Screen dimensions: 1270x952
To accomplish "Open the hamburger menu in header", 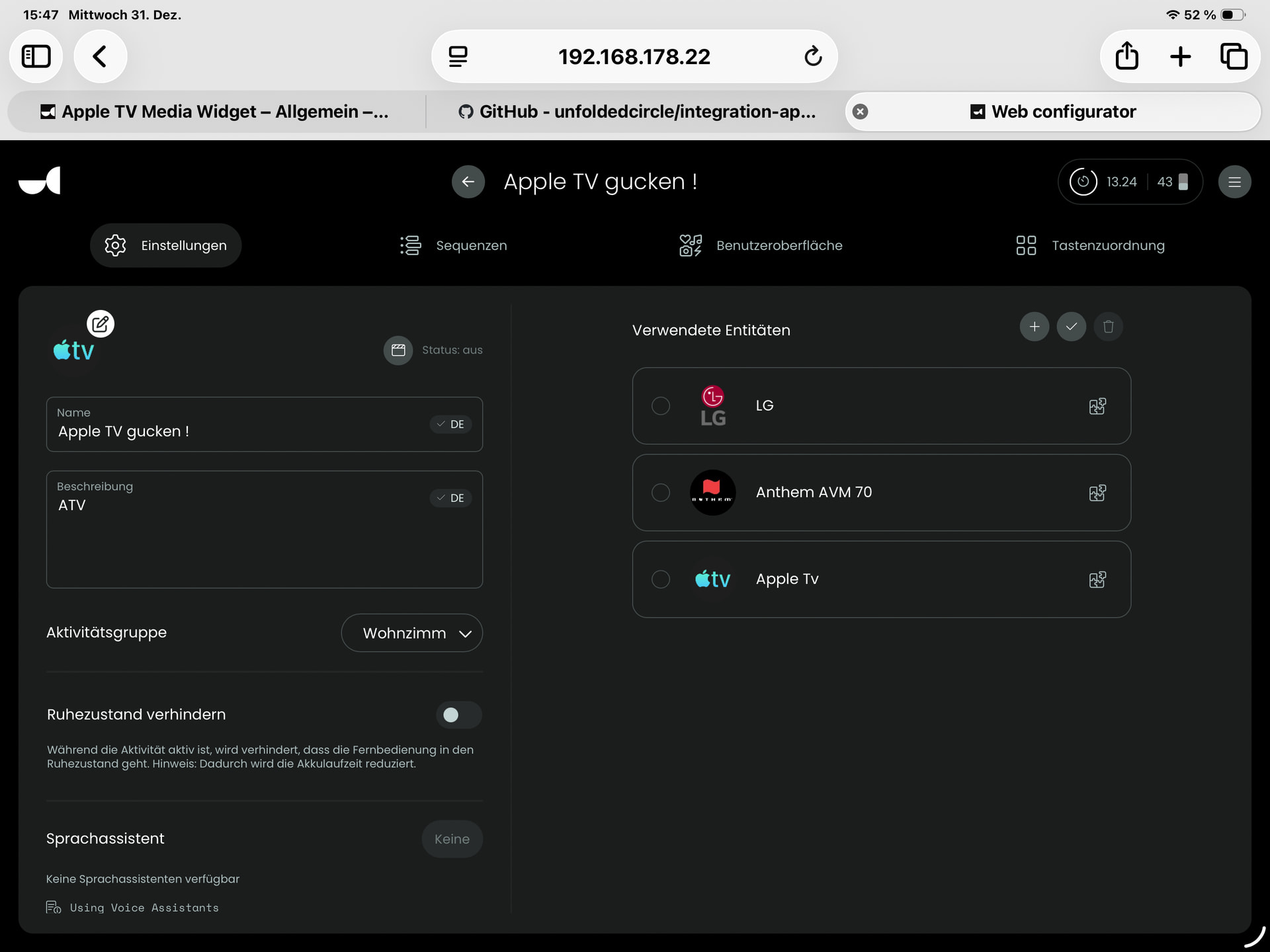I will click(1234, 182).
